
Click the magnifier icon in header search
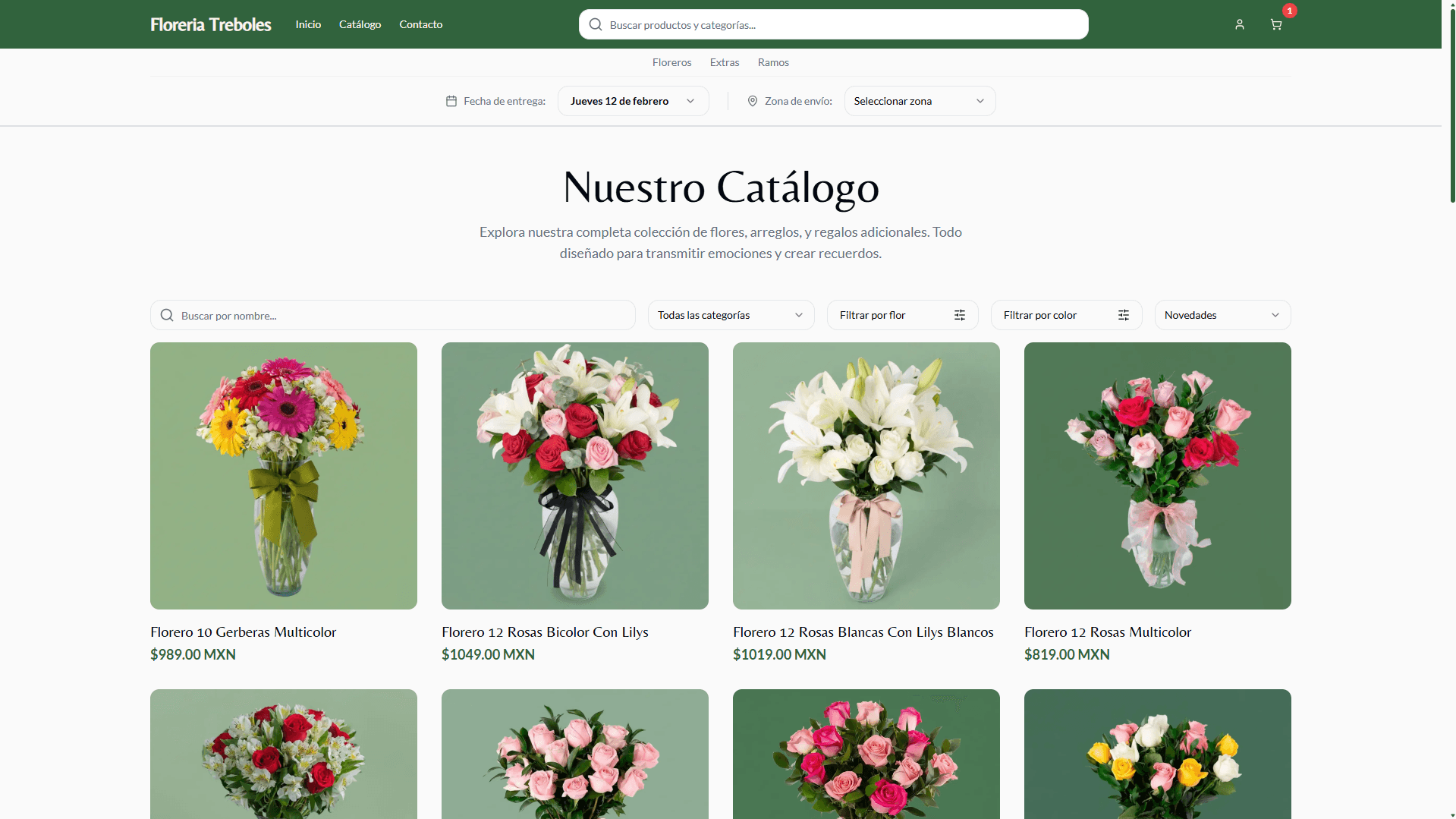click(x=596, y=24)
